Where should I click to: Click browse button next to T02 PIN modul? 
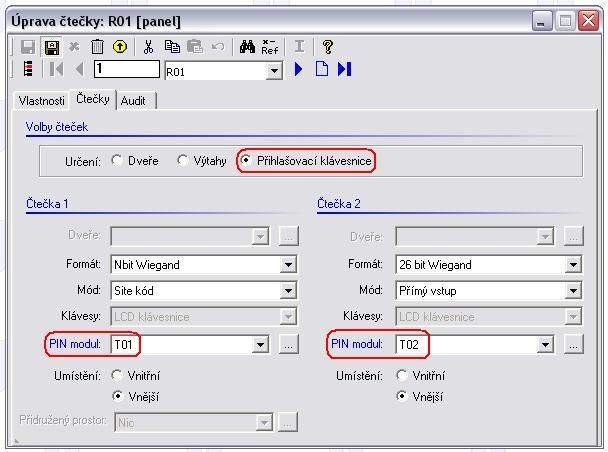tap(573, 345)
